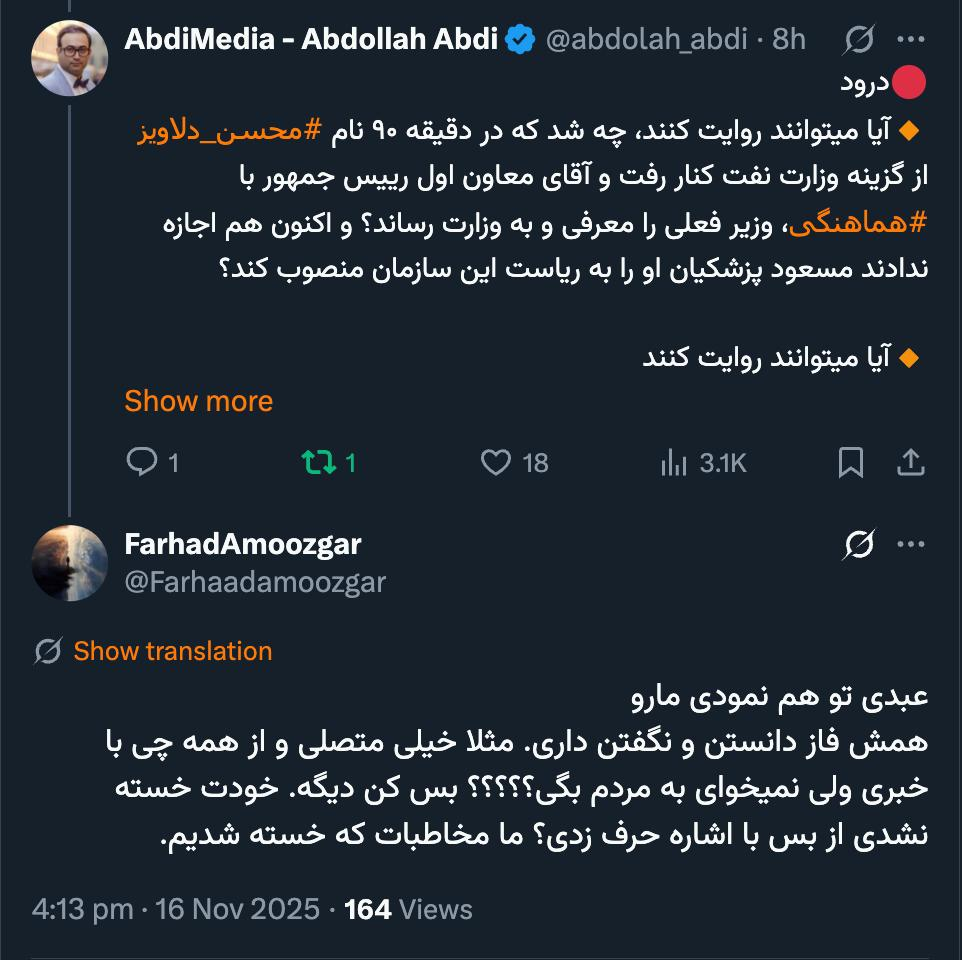Screen dimensions: 962x960
Task: Click the blue verified badge
Action: (x=519, y=40)
